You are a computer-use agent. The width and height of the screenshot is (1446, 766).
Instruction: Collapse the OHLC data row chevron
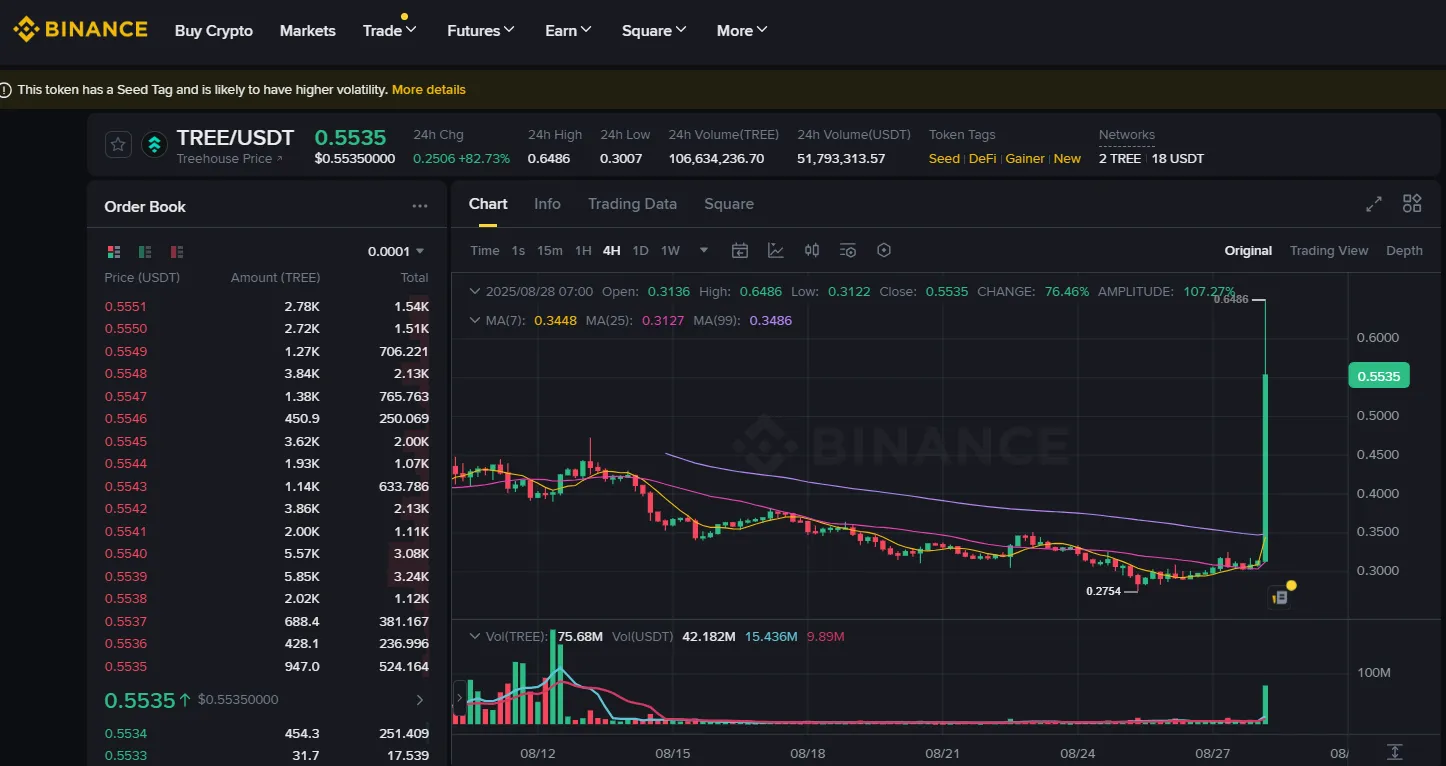tap(475, 292)
